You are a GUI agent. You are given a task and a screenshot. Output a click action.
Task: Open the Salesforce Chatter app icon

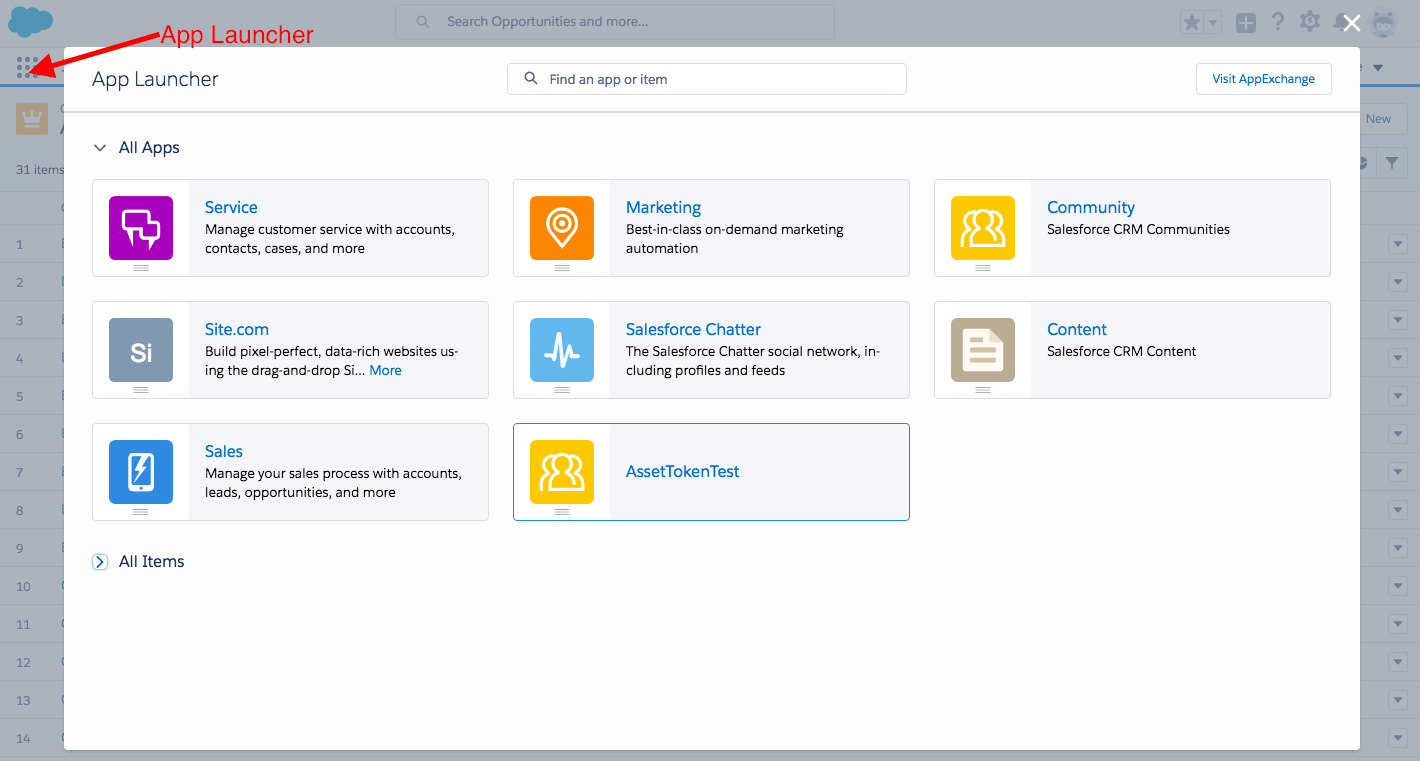(562, 350)
